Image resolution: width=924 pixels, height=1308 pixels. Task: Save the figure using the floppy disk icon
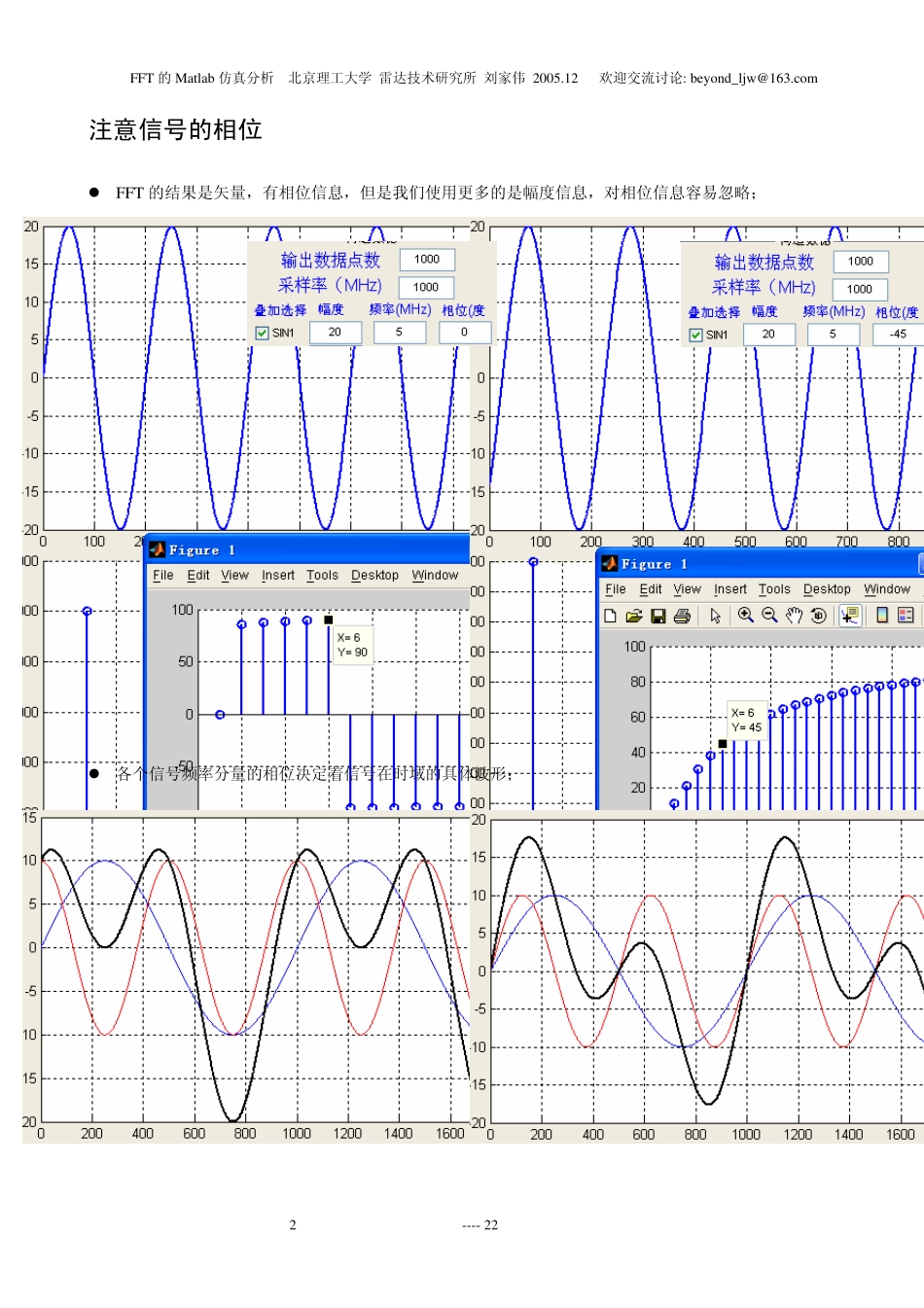(x=658, y=616)
